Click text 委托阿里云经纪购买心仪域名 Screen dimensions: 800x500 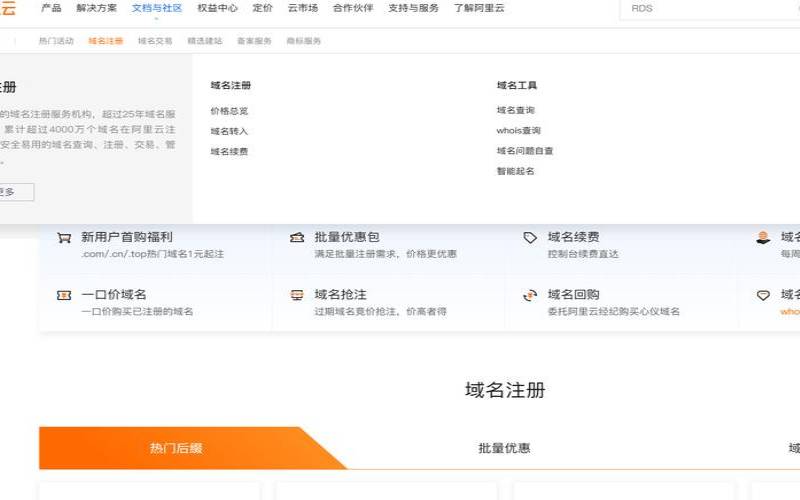point(614,312)
